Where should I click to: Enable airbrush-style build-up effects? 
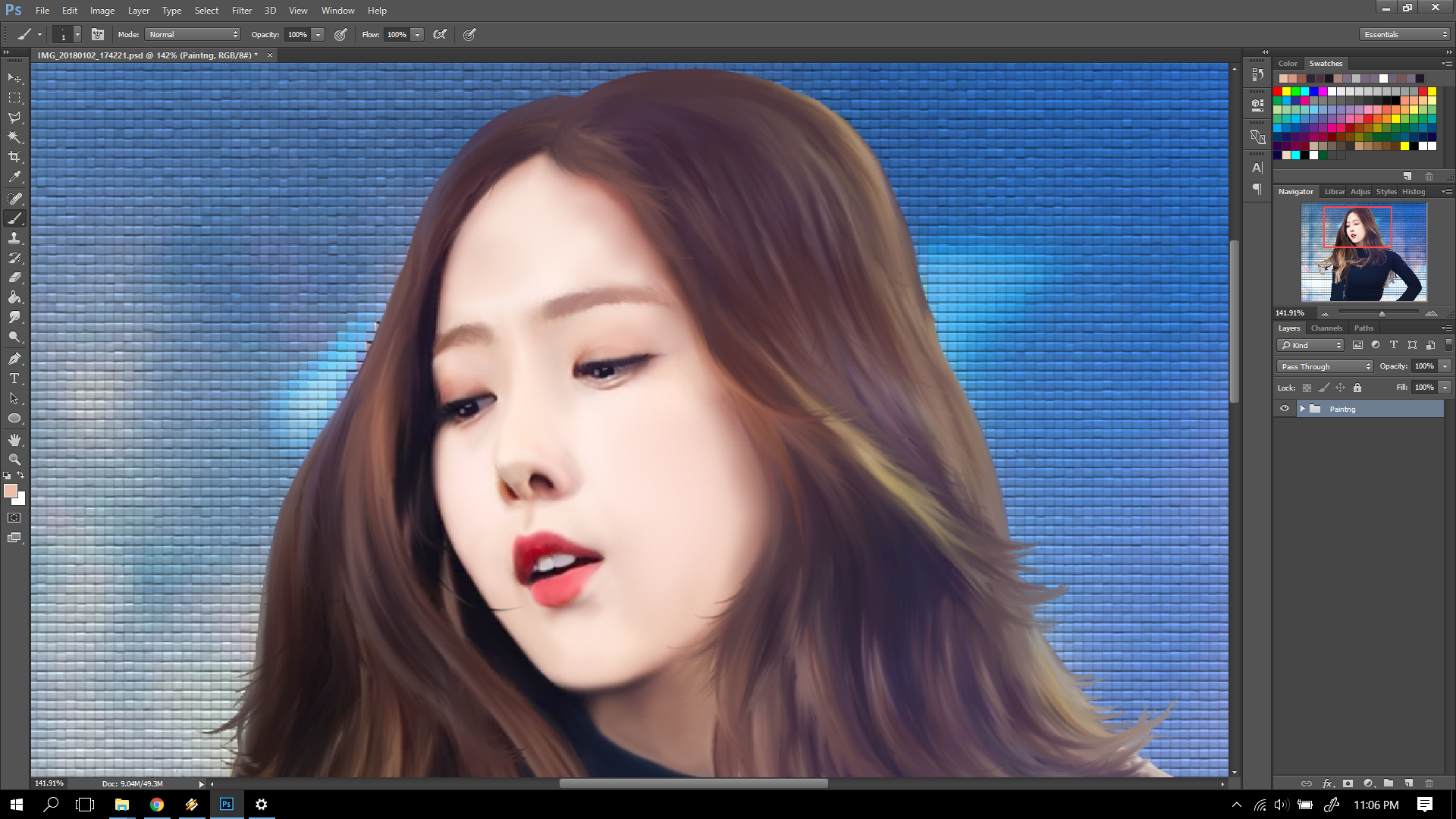440,34
